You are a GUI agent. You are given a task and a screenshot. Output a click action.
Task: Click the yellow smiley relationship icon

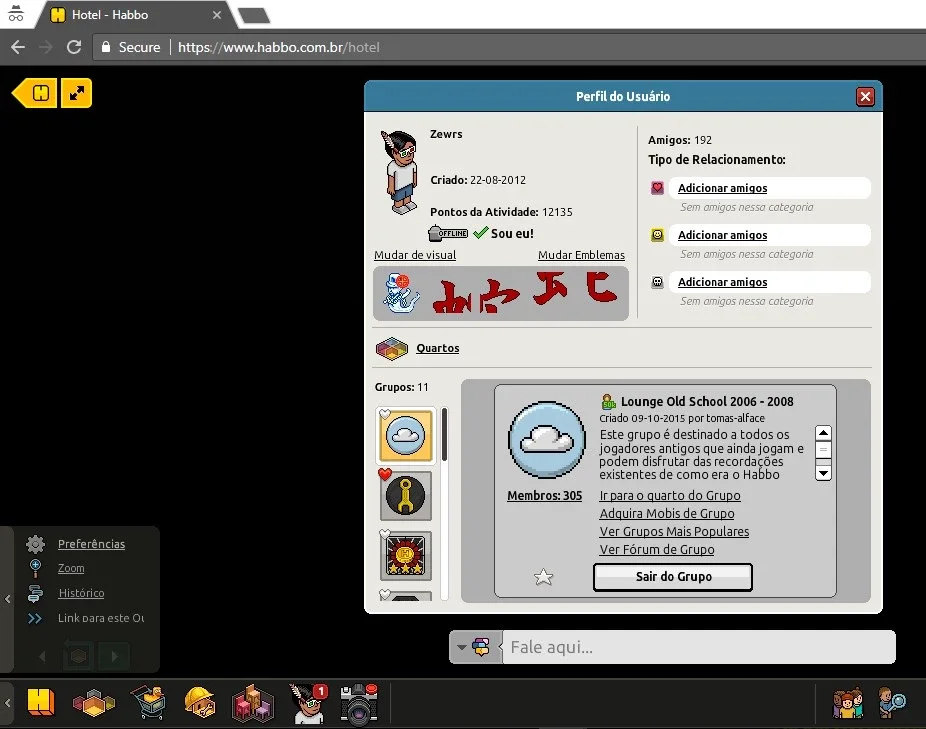click(657, 235)
